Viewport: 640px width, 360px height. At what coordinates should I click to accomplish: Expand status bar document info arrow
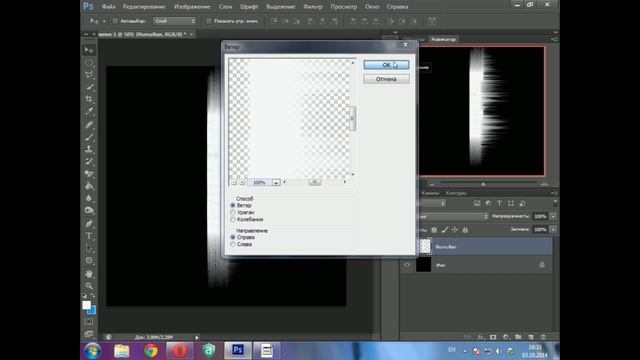[197, 337]
